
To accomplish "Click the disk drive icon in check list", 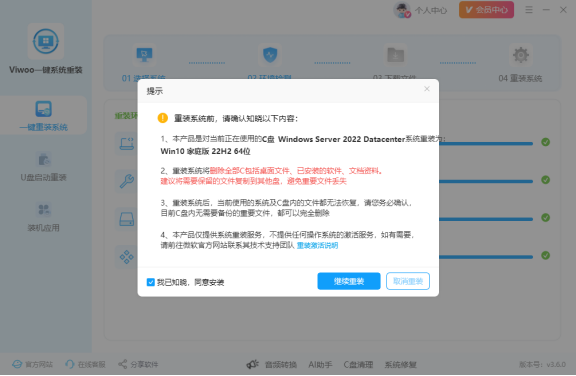I will [x=127, y=219].
